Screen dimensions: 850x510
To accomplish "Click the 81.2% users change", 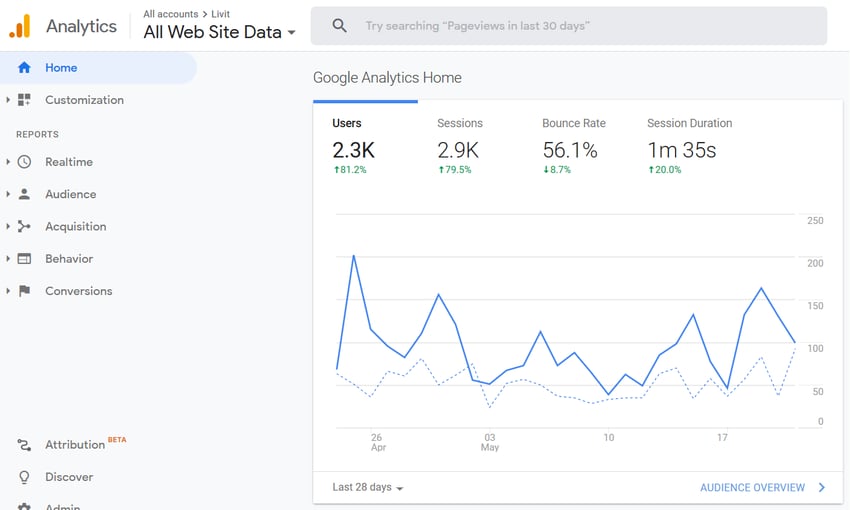I will (x=350, y=170).
